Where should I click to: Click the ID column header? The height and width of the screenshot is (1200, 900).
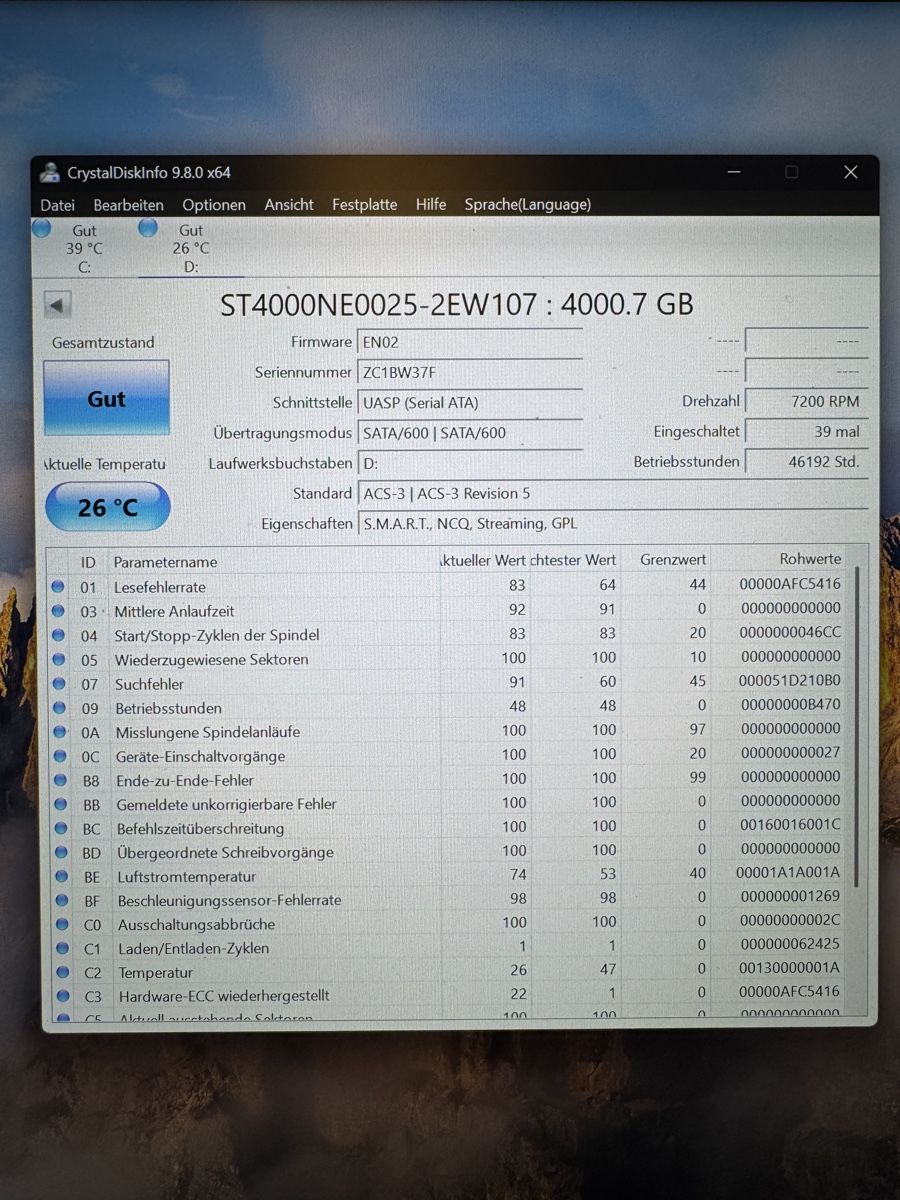pyautogui.click(x=88, y=562)
